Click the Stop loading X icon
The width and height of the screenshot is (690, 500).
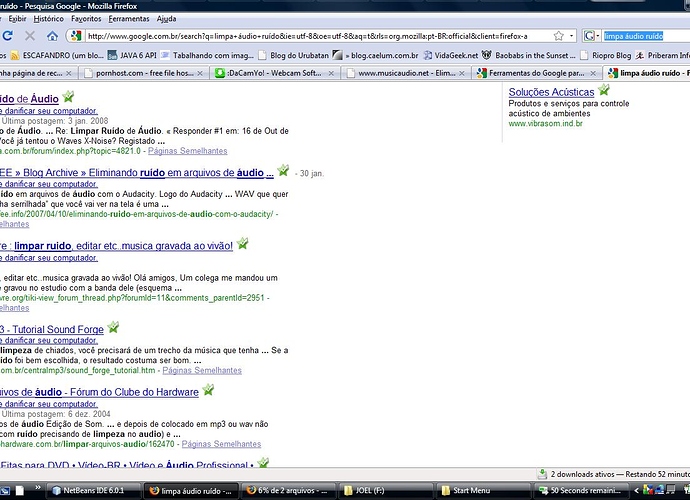click(x=30, y=36)
